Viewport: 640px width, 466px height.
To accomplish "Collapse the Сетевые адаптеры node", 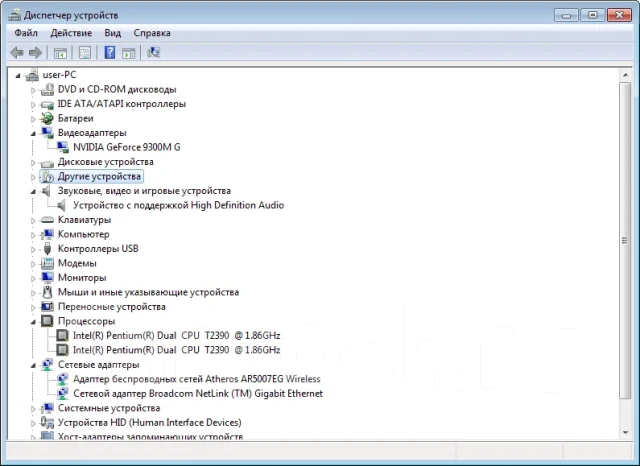I will tap(33, 365).
